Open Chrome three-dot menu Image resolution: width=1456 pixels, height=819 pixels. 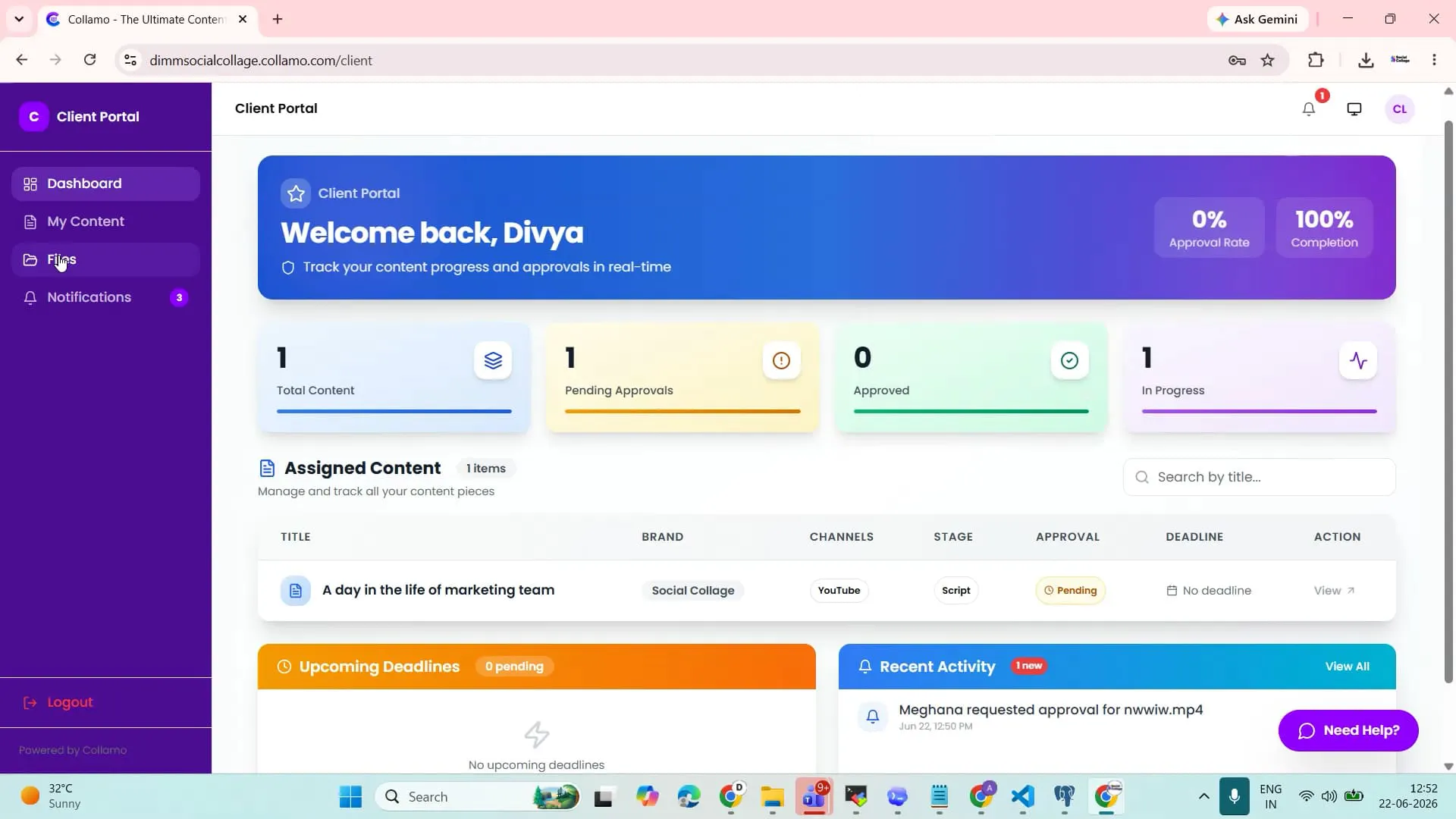[1434, 60]
